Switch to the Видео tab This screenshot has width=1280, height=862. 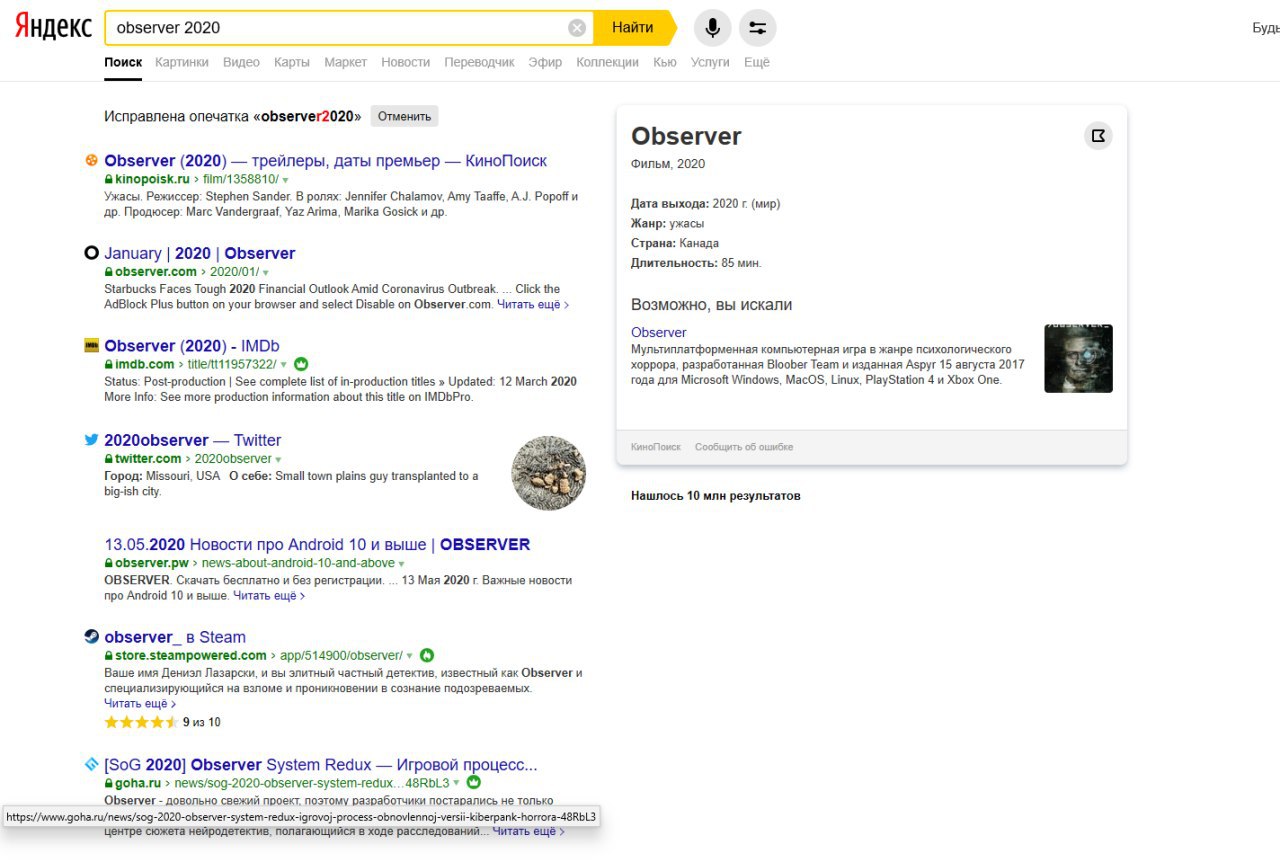coord(241,62)
